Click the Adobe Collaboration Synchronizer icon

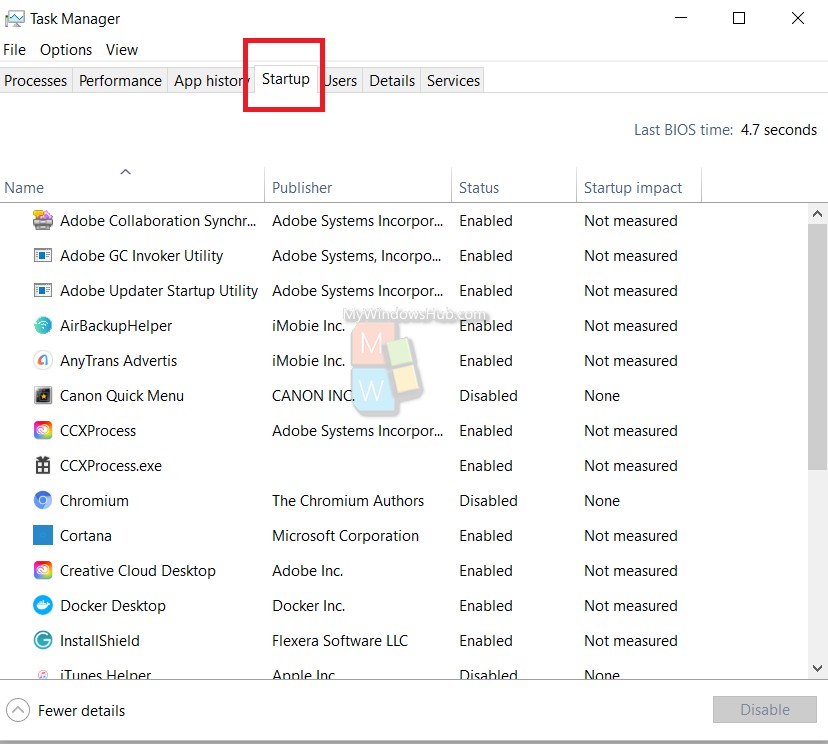pyautogui.click(x=43, y=220)
